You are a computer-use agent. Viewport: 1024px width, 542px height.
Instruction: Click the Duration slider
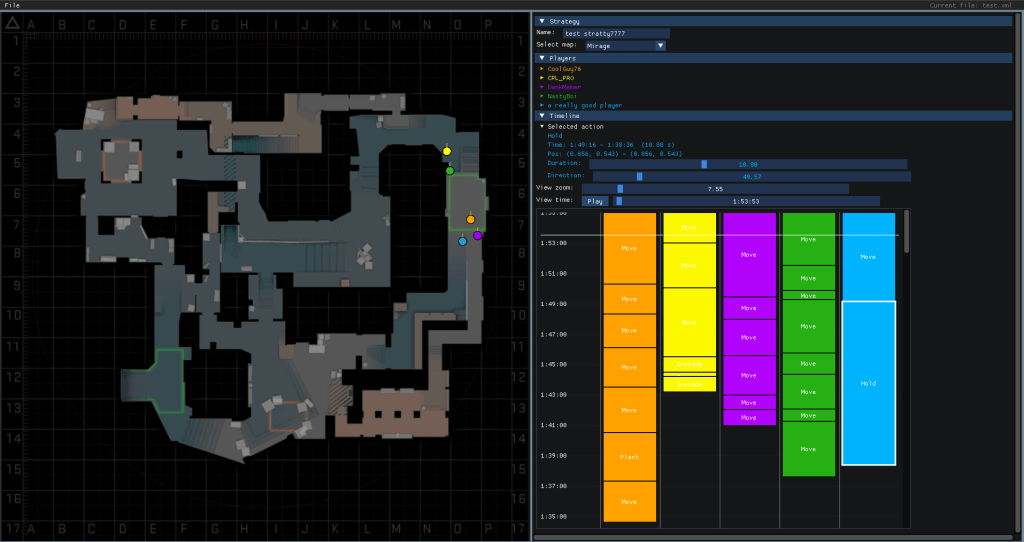(748, 163)
